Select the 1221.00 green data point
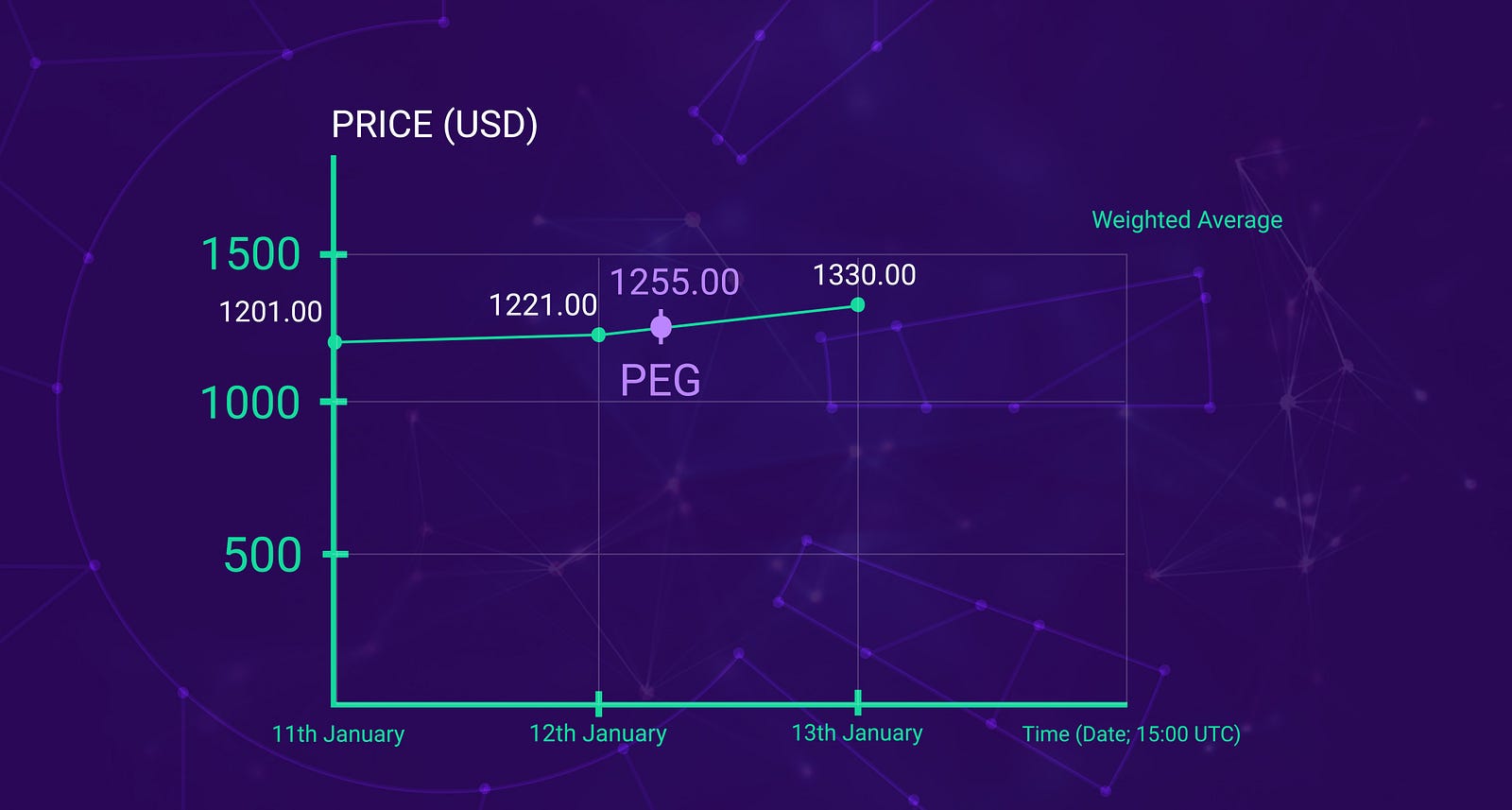The width and height of the screenshot is (1512, 810). coord(598,335)
